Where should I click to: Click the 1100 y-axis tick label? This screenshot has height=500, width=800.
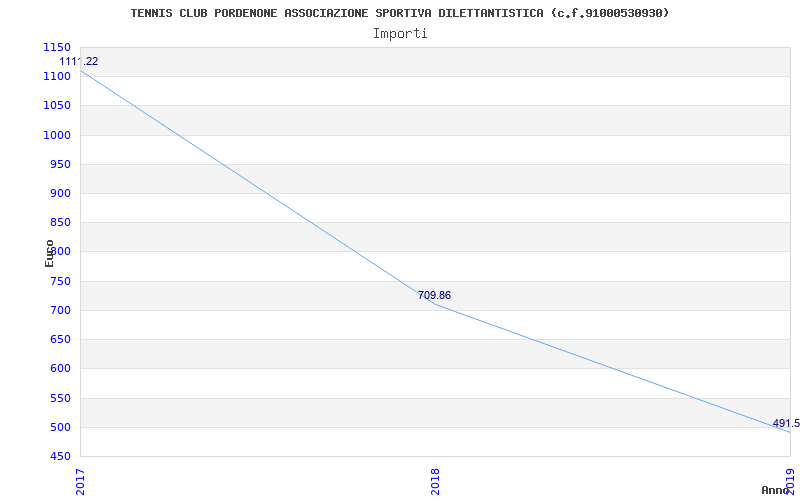[x=57, y=77]
